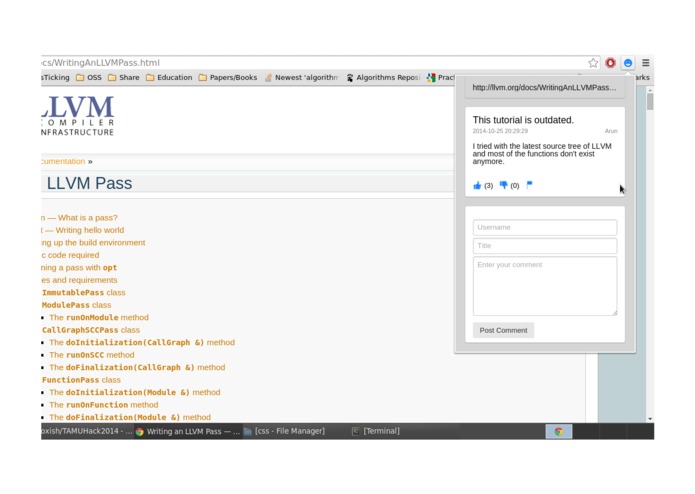The height and width of the screenshot is (494, 695).
Task: Open the ModulePass class link
Action: 77,305
